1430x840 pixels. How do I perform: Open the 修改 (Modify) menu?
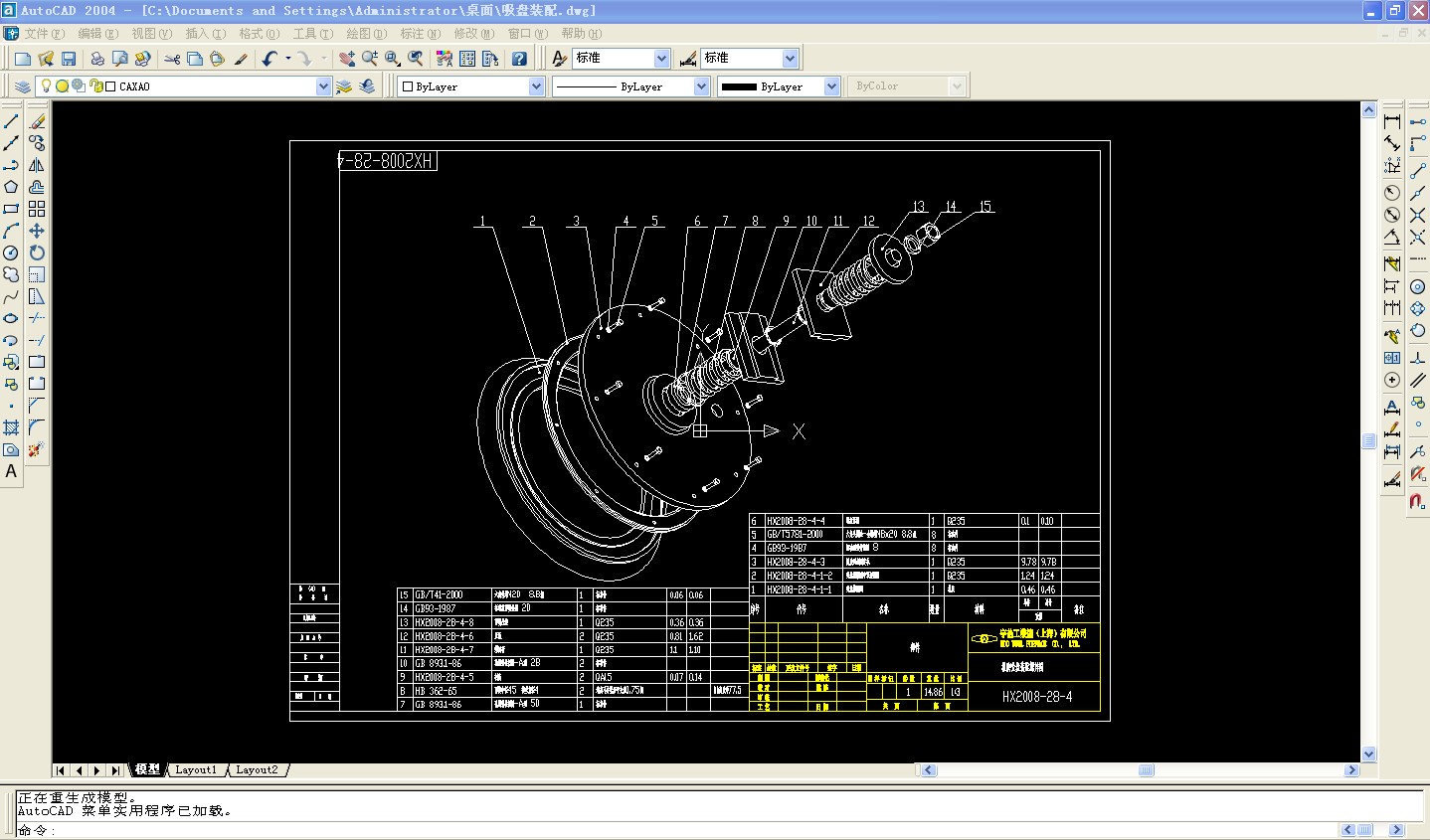coord(473,34)
